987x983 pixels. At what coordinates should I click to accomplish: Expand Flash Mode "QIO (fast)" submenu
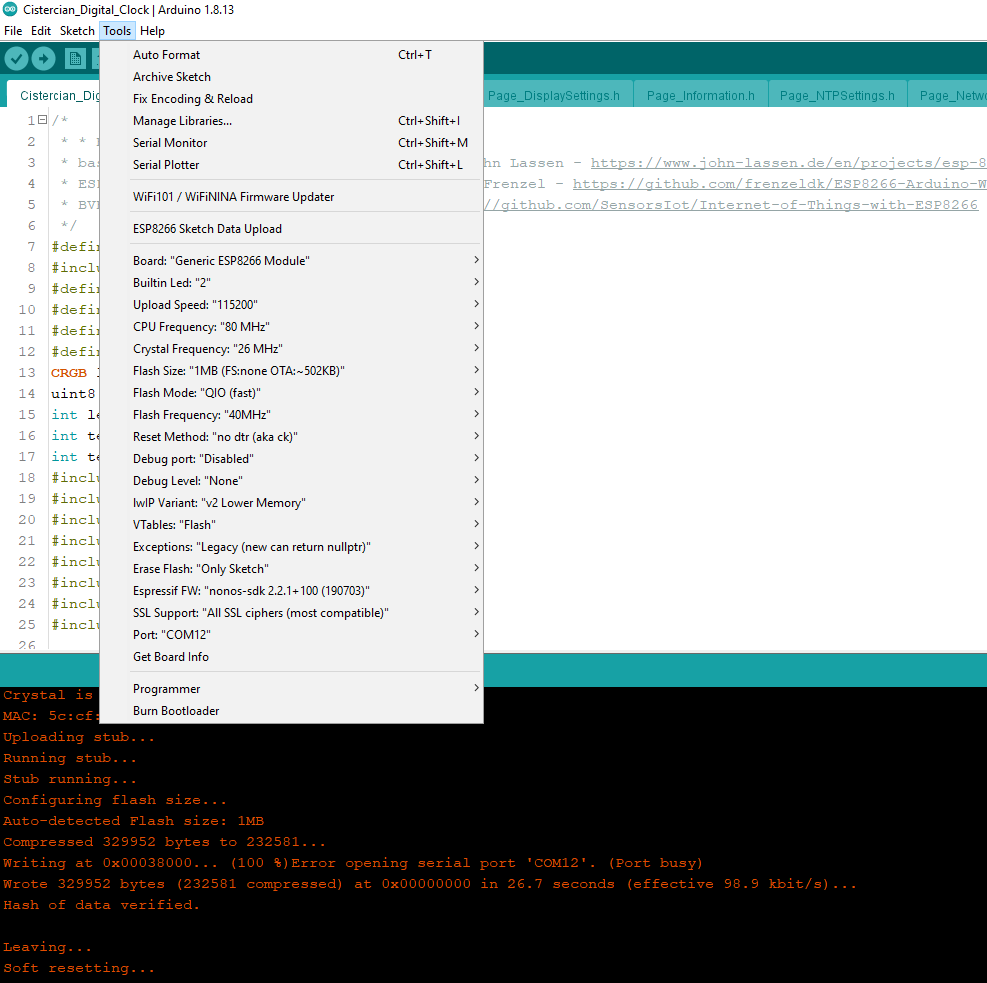tap(291, 393)
